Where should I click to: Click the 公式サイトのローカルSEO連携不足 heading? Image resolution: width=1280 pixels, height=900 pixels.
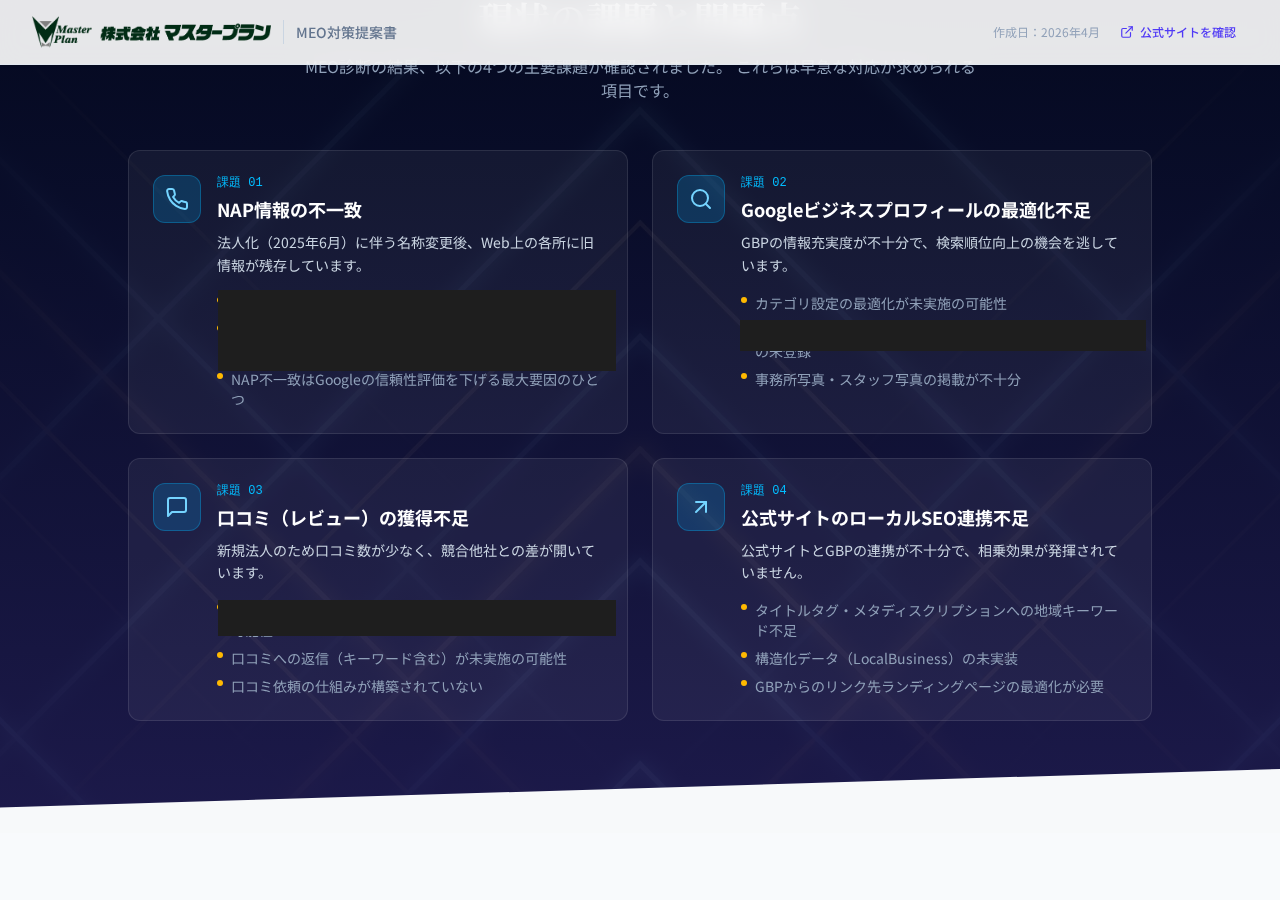click(884, 518)
